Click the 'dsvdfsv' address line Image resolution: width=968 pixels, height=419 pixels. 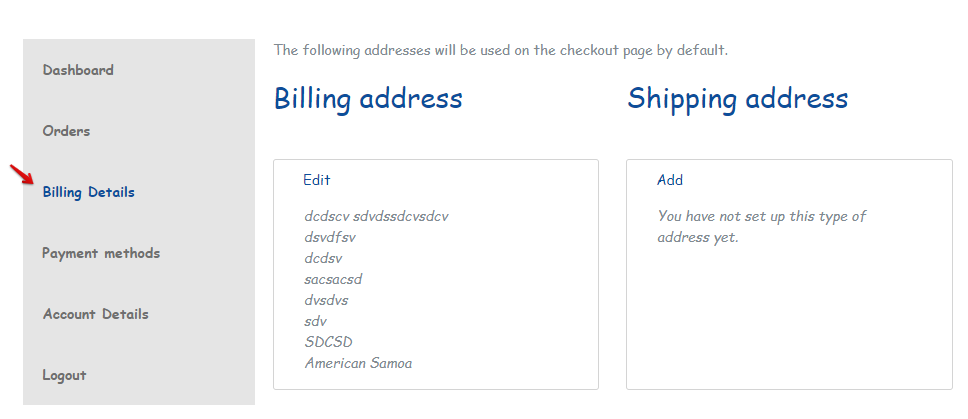(x=330, y=237)
